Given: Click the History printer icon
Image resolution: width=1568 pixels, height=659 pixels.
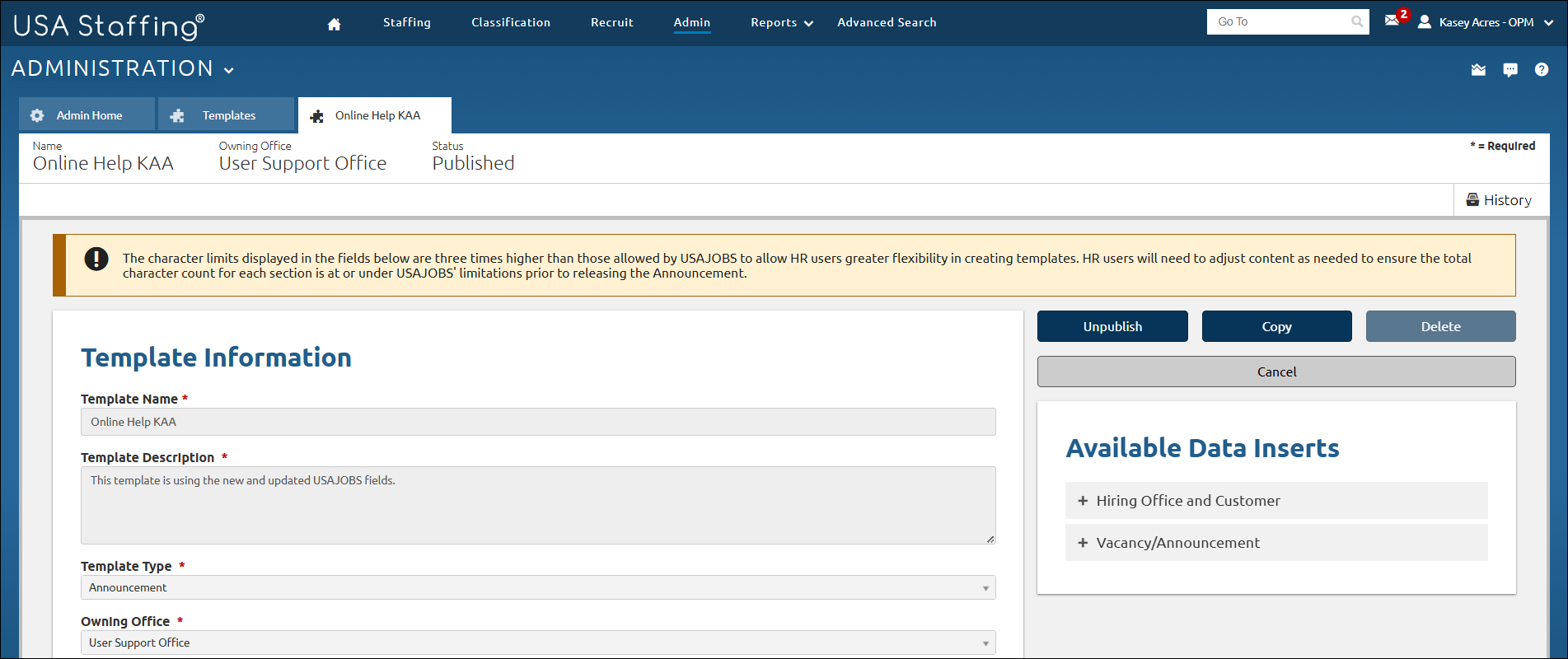Looking at the screenshot, I should pos(1472,199).
